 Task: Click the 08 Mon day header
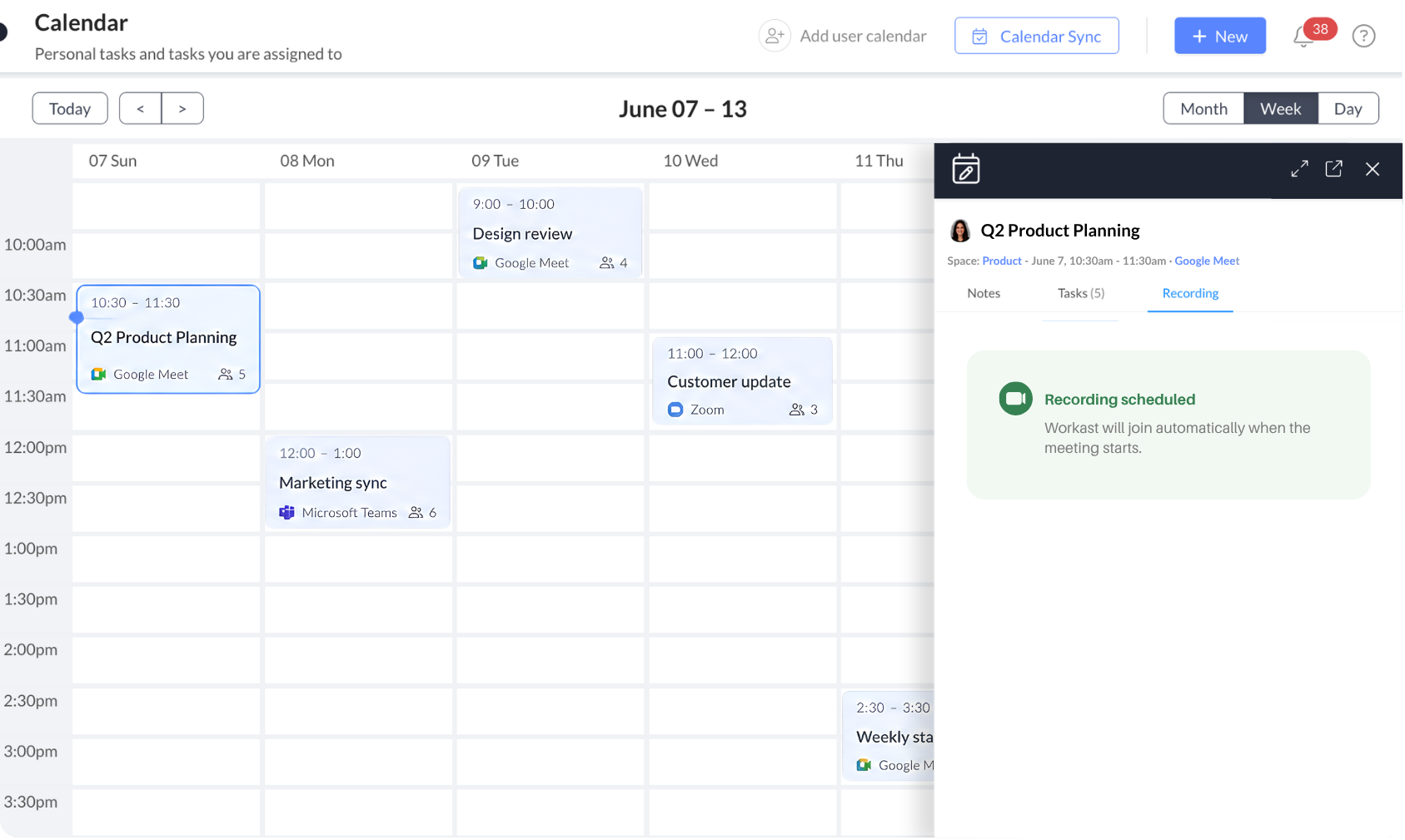pos(307,161)
